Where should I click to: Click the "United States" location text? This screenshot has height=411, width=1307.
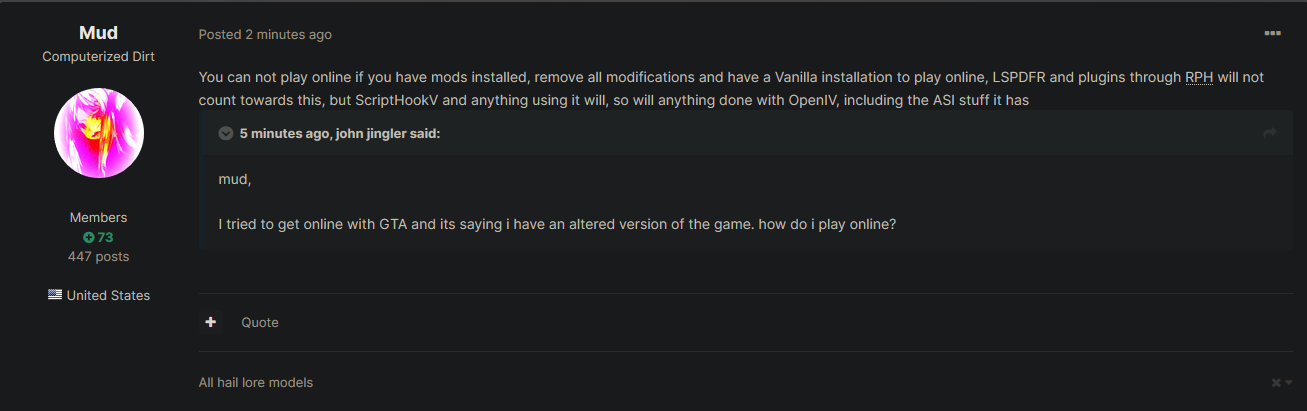point(108,295)
